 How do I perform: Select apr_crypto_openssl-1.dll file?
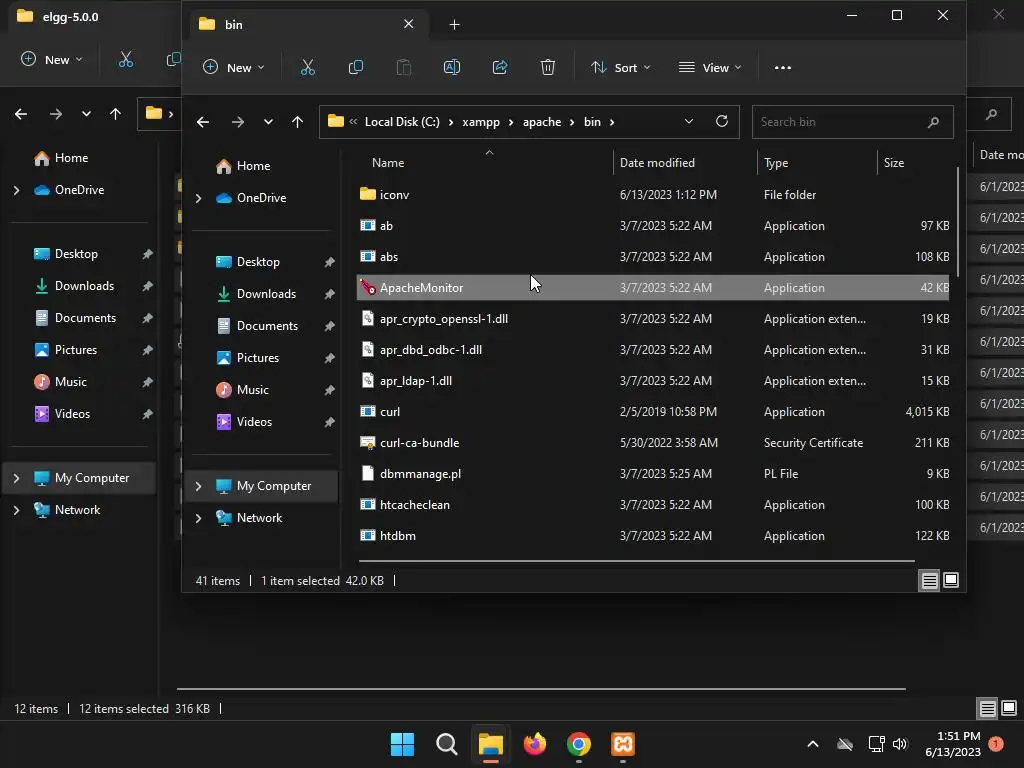(x=653, y=319)
